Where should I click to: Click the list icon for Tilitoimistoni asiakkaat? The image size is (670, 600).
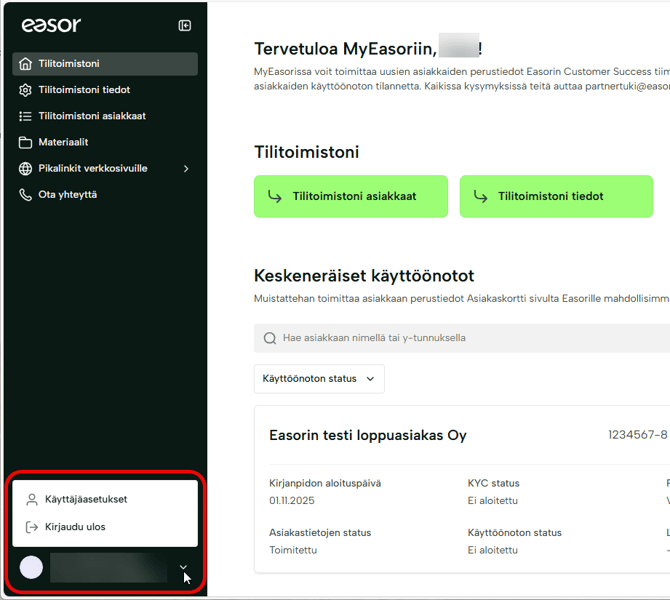pos(25,116)
